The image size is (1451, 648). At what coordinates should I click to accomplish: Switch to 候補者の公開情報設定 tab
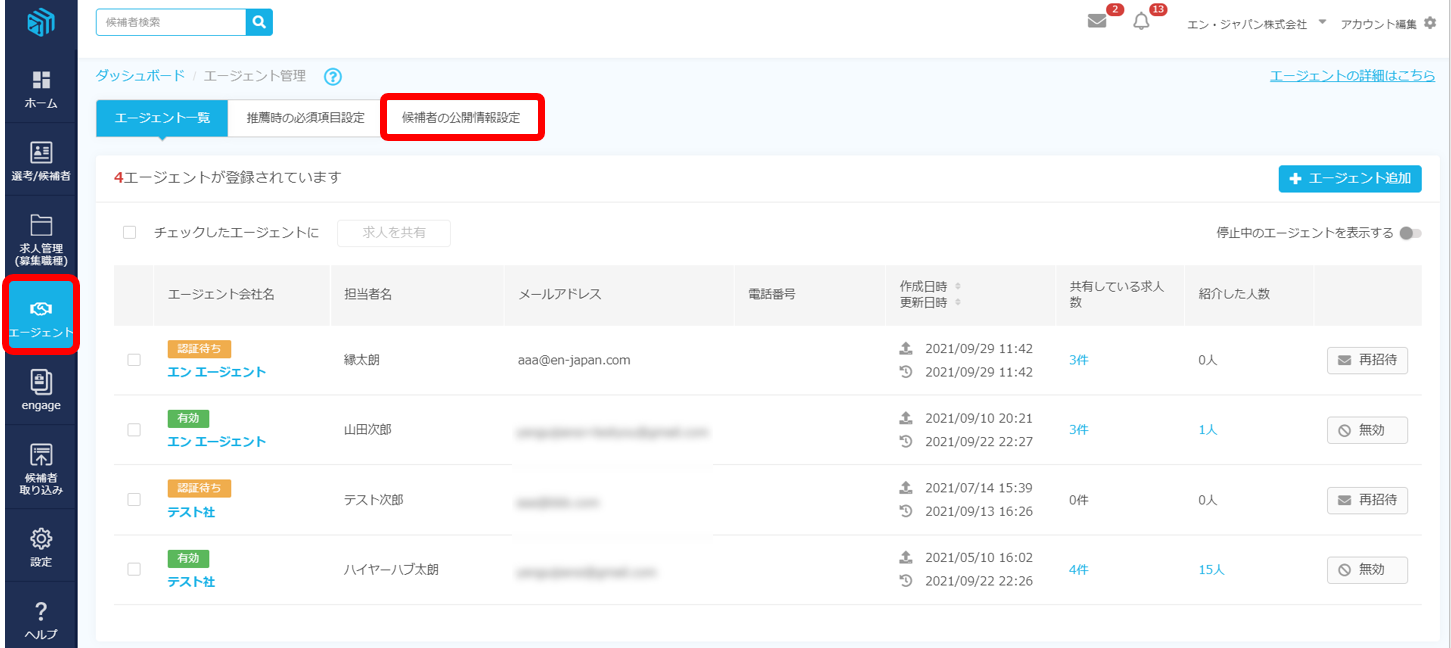pos(461,118)
